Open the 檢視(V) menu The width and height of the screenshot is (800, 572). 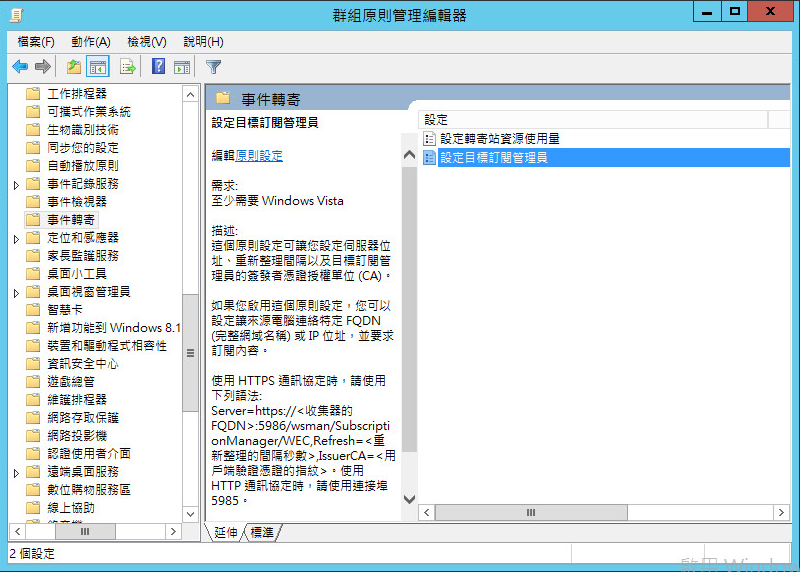(147, 42)
